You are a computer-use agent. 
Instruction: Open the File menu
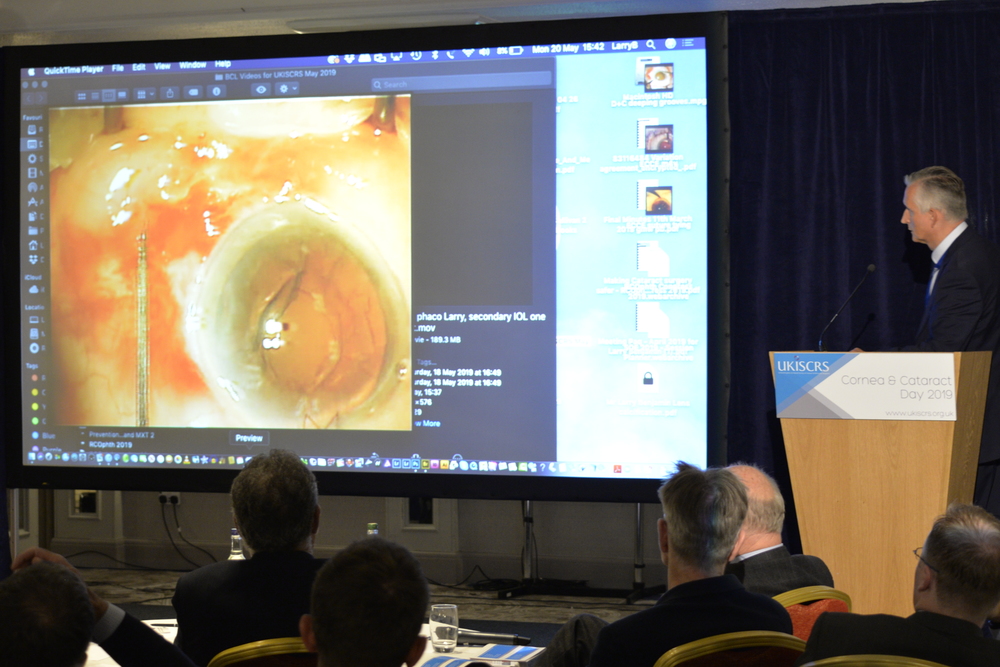click(118, 68)
